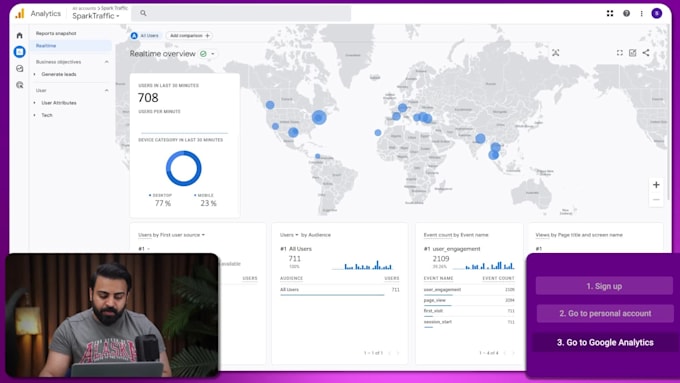Click the search magnifier icon
This screenshot has width=680, height=383.
[143, 13]
